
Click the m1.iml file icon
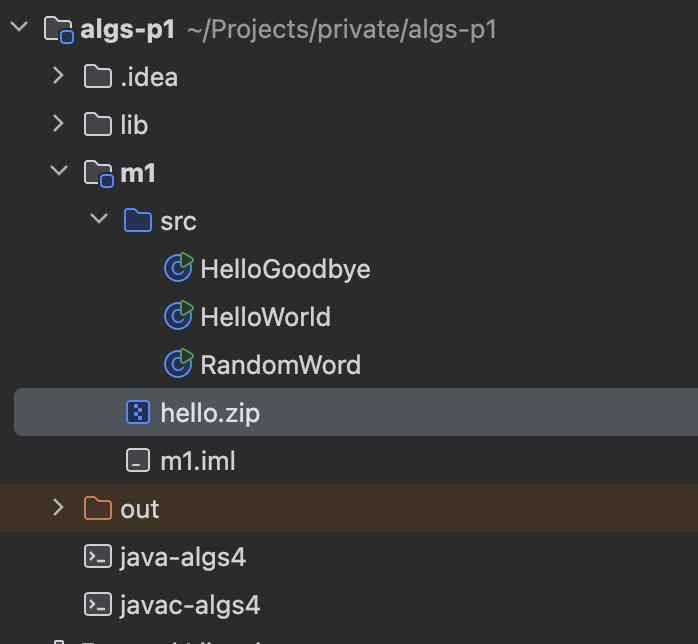pos(138,460)
